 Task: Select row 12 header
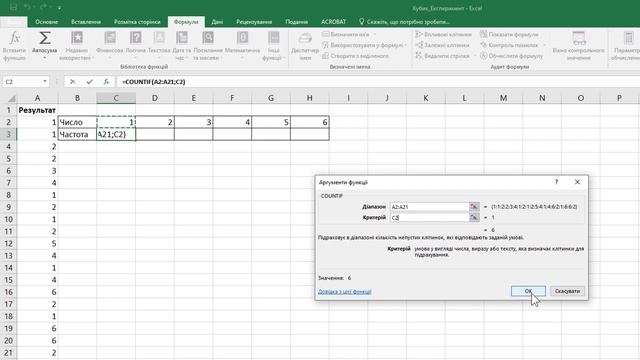(8, 244)
